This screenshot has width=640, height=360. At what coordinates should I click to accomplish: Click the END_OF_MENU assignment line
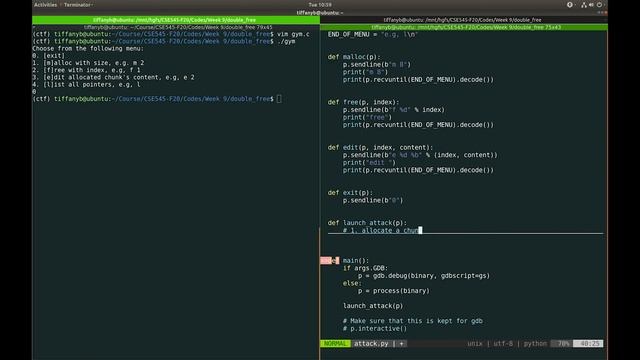tap(373, 34)
